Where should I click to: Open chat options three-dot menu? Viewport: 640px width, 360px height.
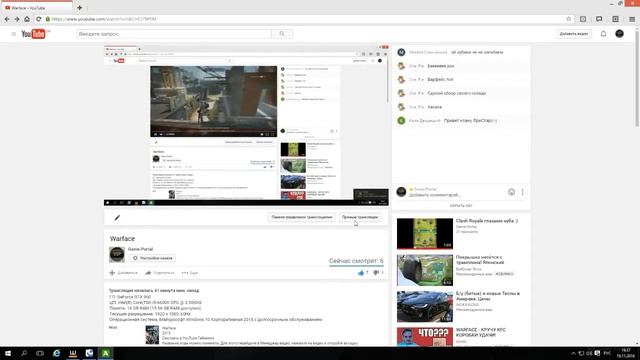point(522,192)
